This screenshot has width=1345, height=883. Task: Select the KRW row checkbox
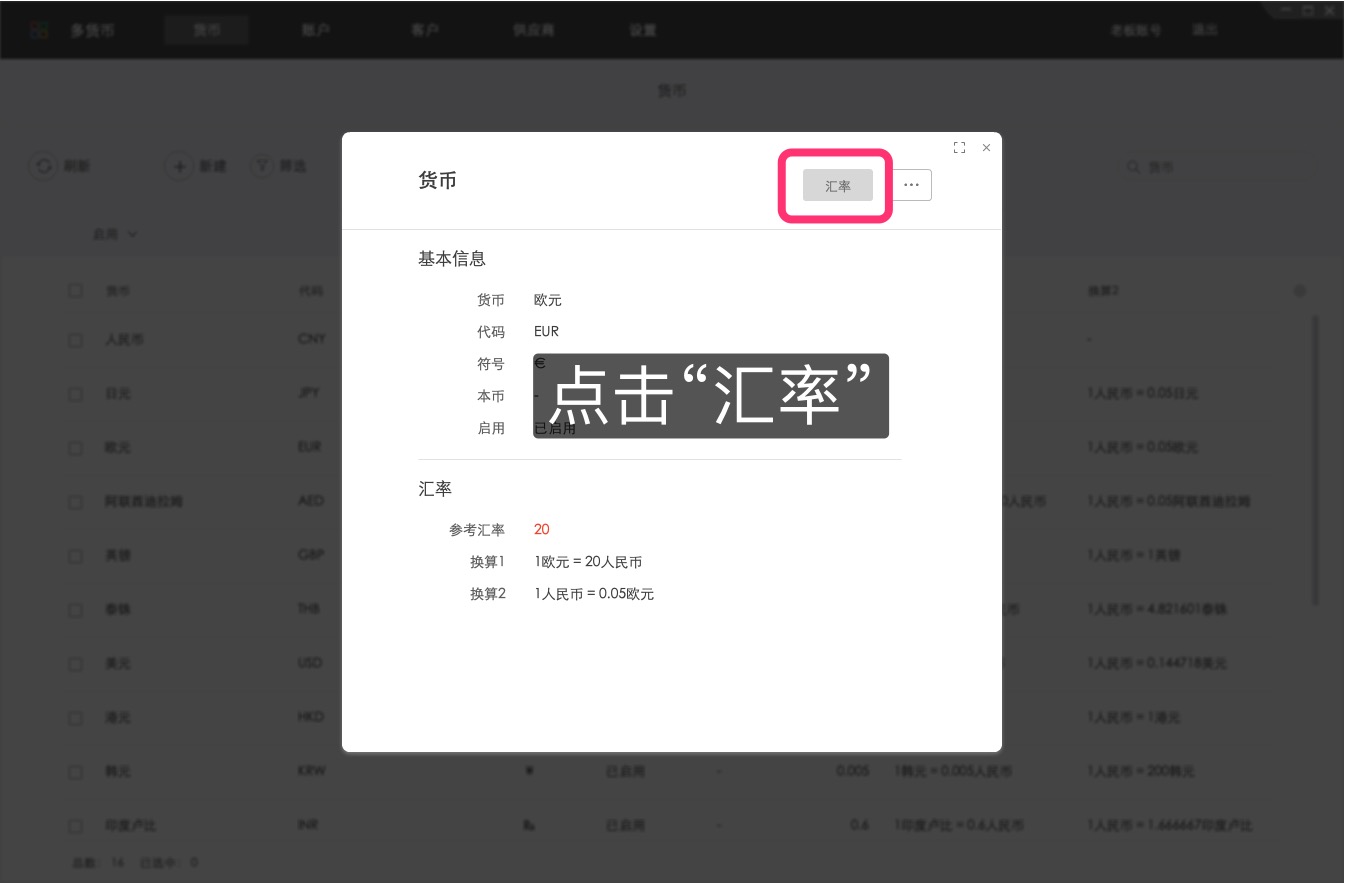(x=76, y=772)
